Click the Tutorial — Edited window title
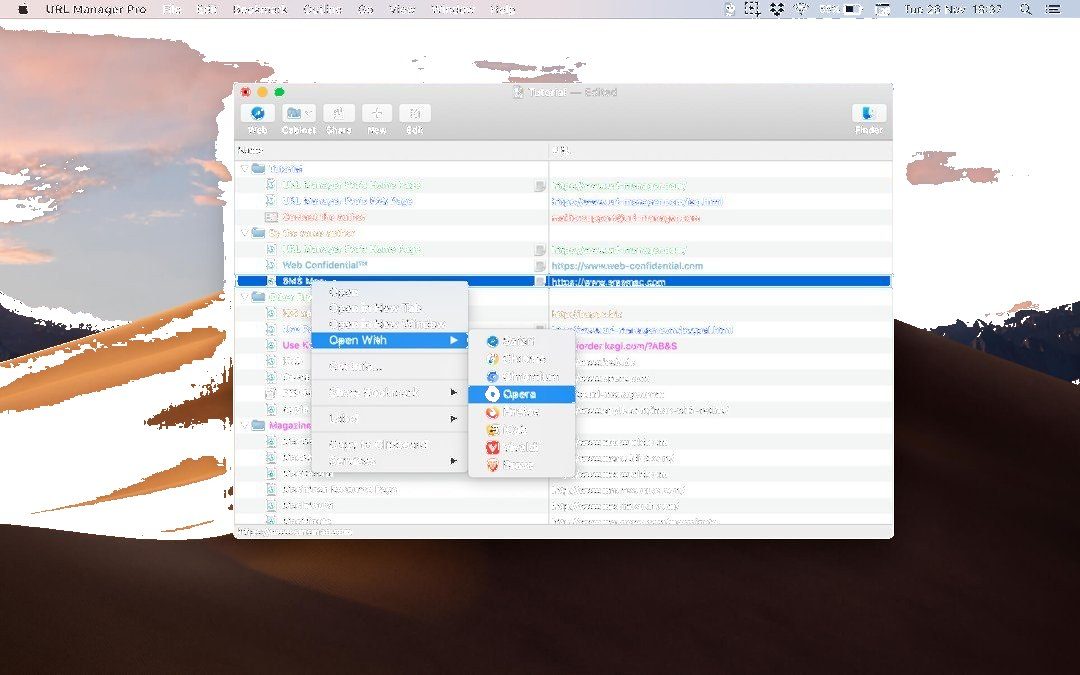Viewport: 1080px width, 675px height. pyautogui.click(x=565, y=92)
